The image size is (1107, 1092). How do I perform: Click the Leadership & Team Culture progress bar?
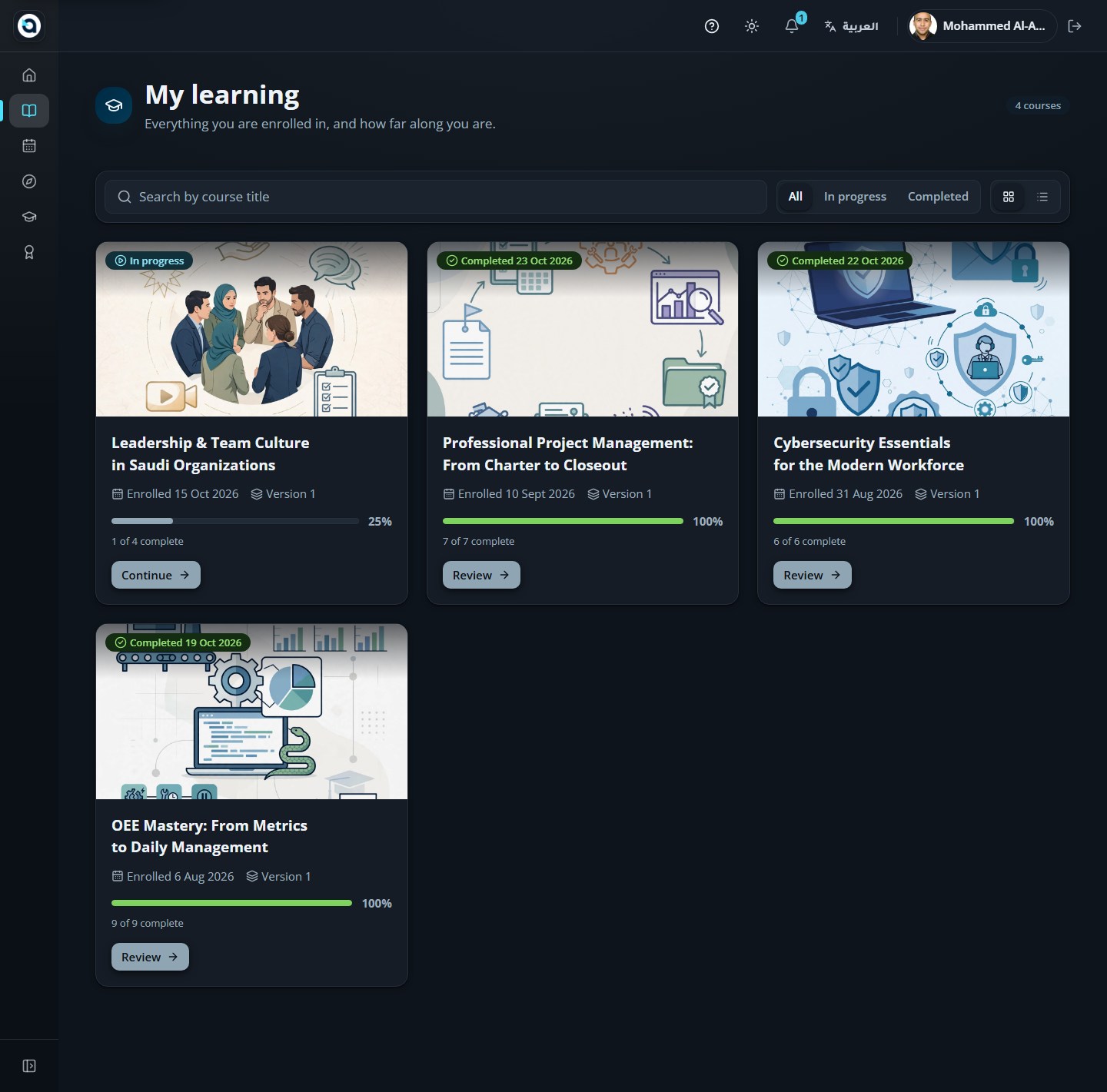click(x=235, y=521)
